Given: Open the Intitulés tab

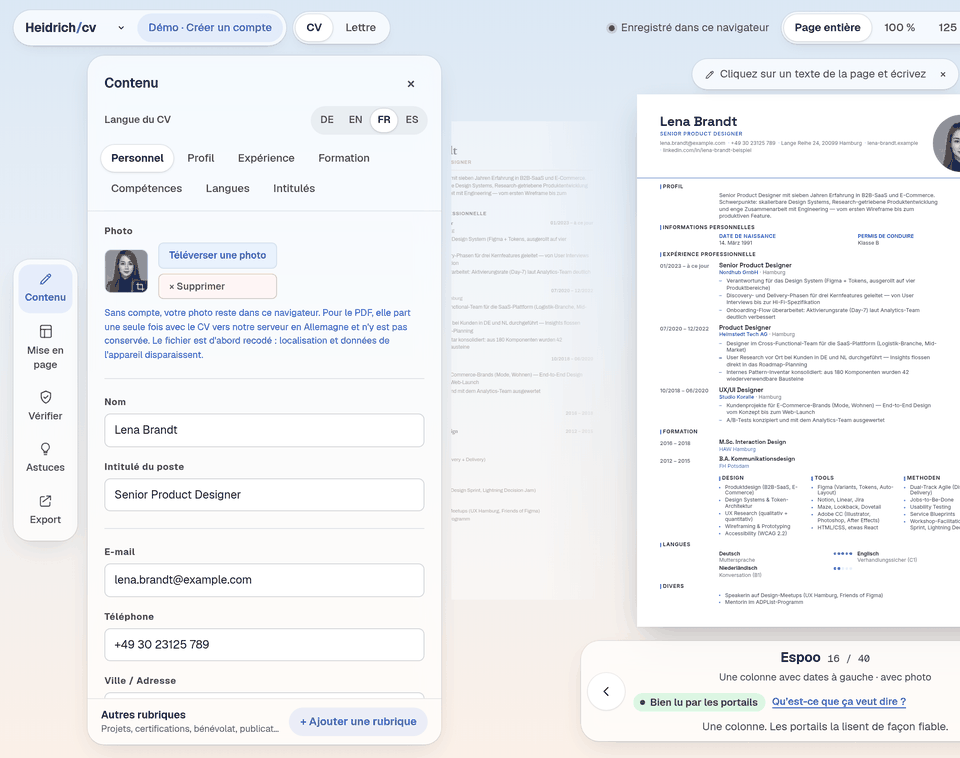Looking at the screenshot, I should click(294, 188).
